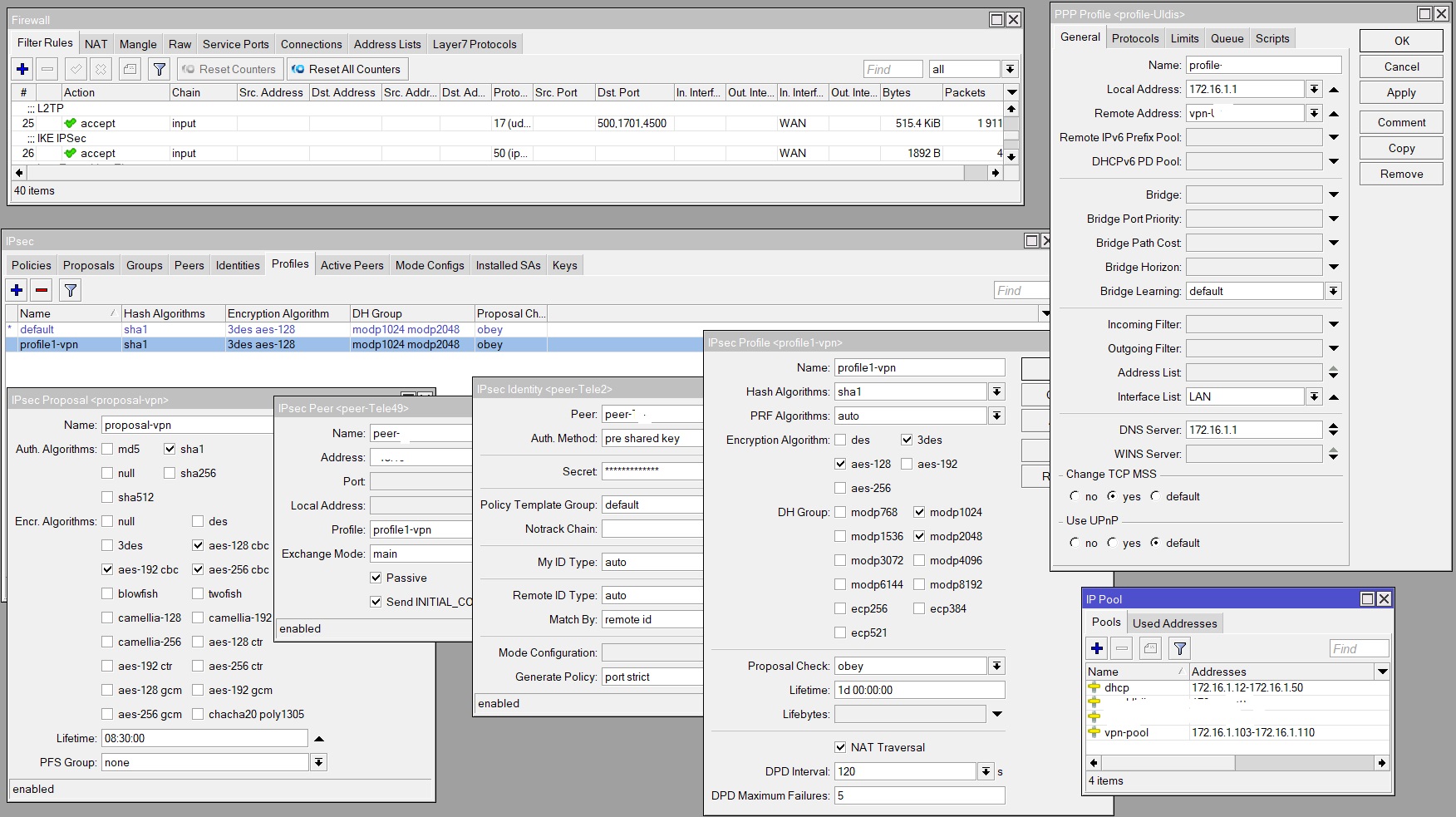Switch to the Mangle tab in Firewall
The image size is (1456, 817).
[x=138, y=44]
